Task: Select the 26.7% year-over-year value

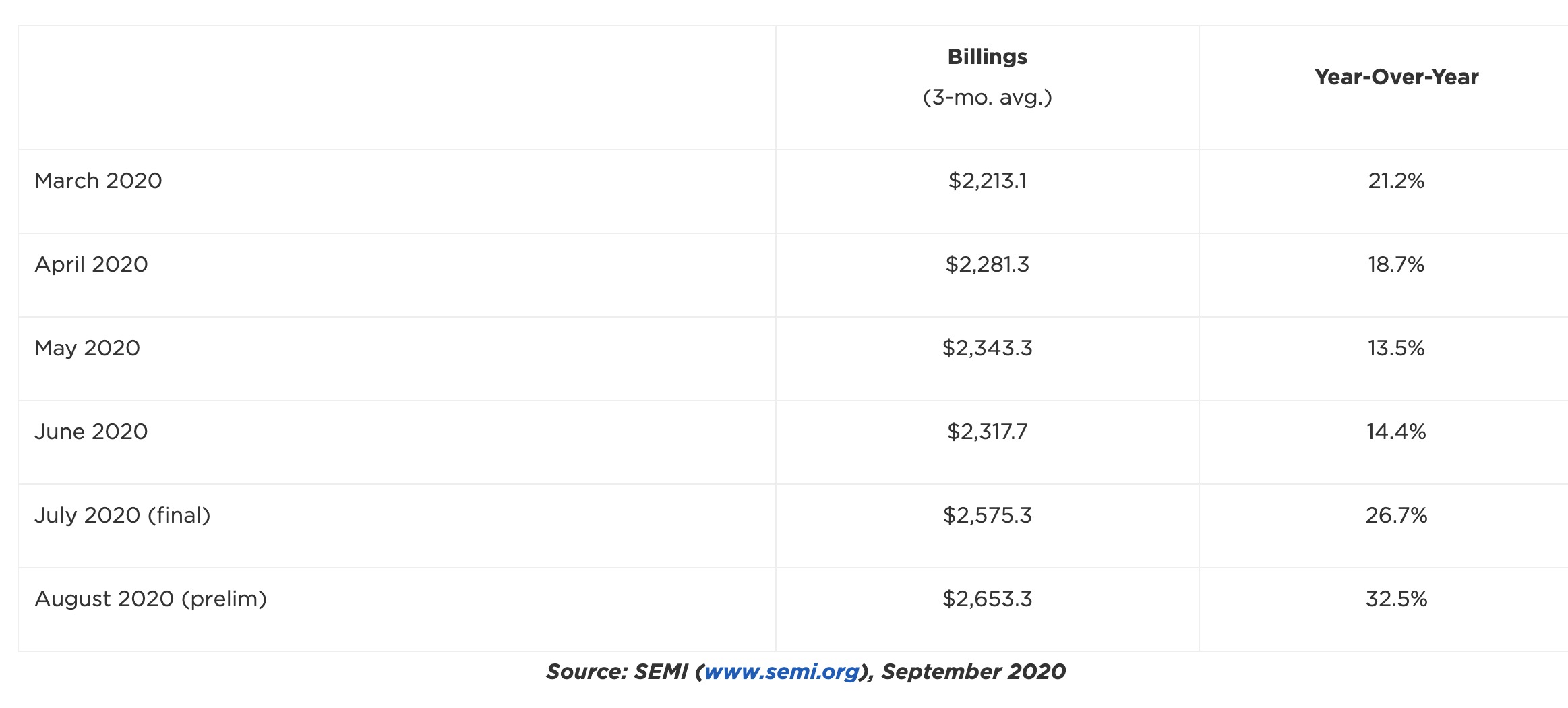Action: [x=1396, y=515]
